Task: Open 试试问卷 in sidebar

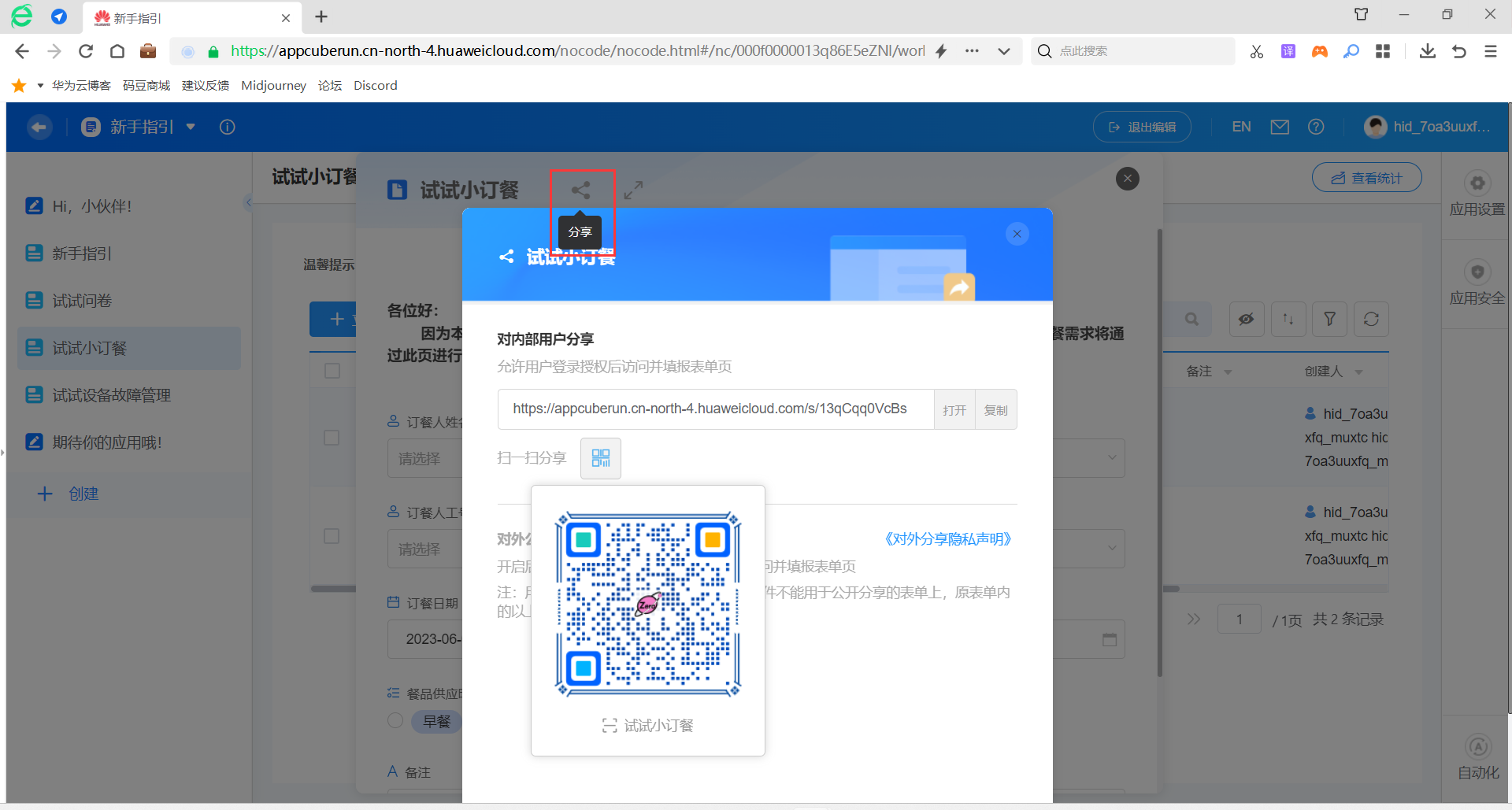Action: (129, 301)
